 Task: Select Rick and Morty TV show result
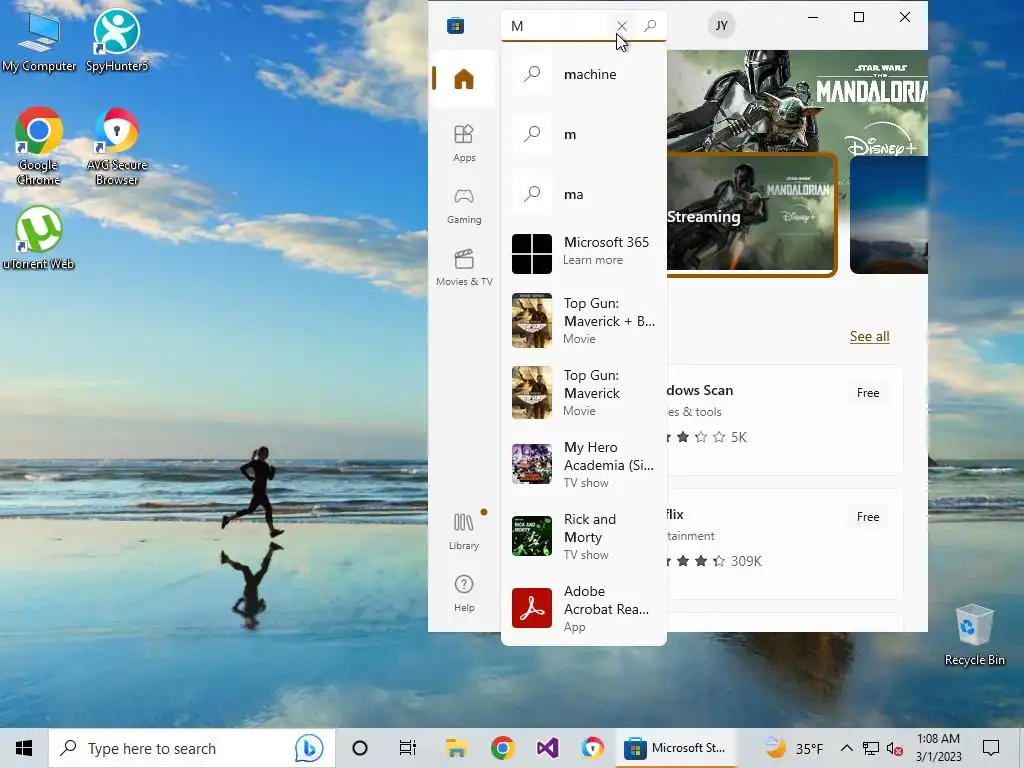tap(584, 536)
